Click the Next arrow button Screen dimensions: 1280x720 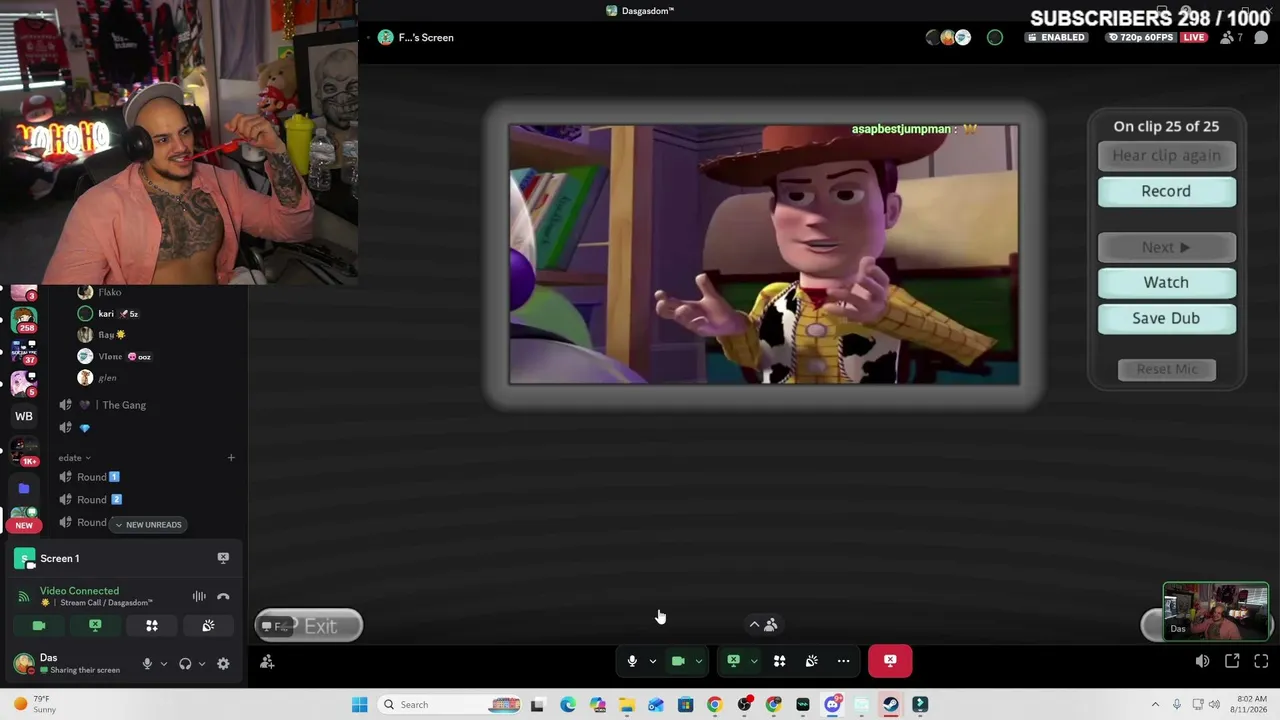coord(1166,247)
